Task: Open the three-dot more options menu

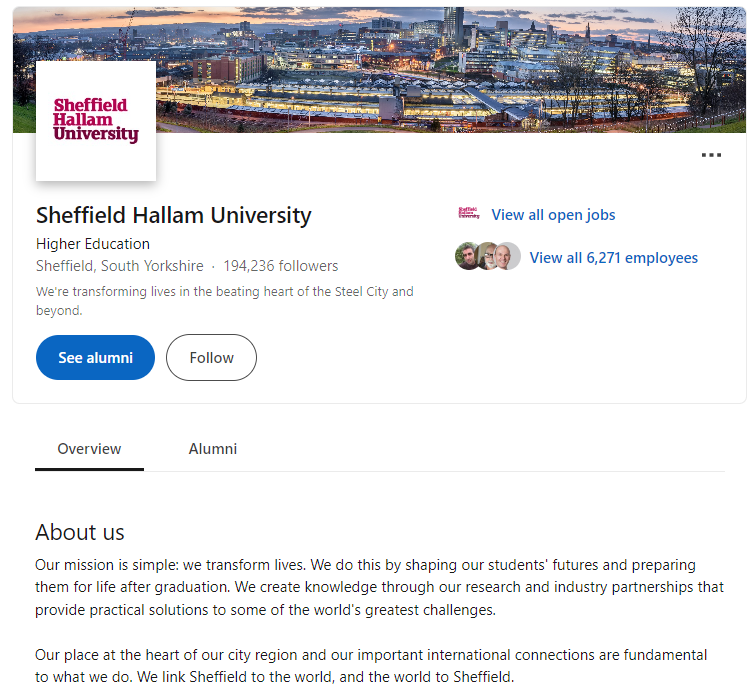Action: [711, 155]
